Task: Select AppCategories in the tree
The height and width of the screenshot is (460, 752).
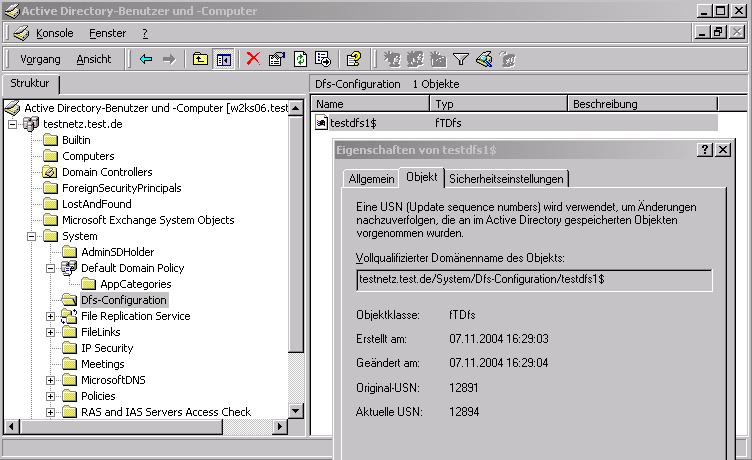Action: click(x=136, y=284)
